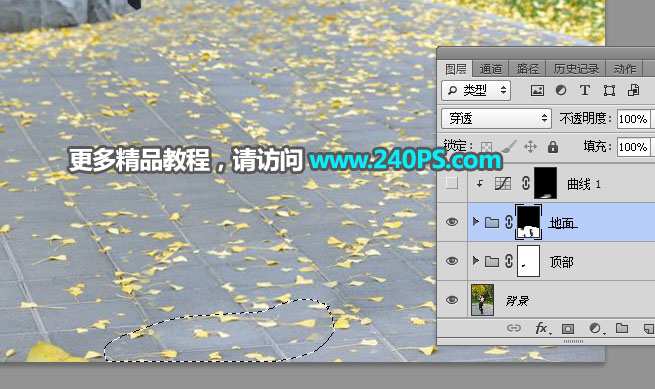
Task: Click the 不透明度 value field
Action: tap(633, 119)
